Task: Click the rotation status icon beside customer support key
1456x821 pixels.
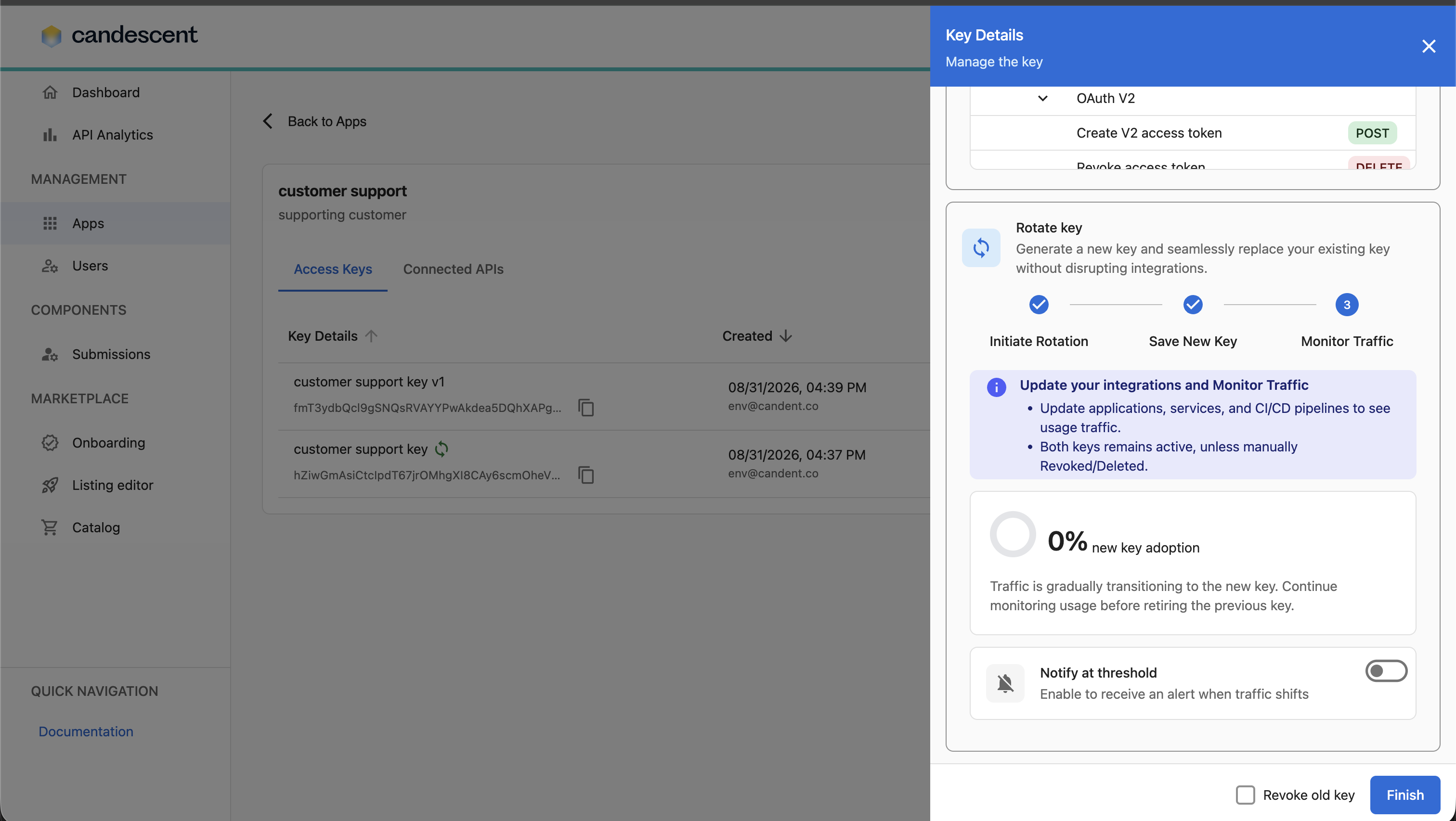Action: pos(442,449)
